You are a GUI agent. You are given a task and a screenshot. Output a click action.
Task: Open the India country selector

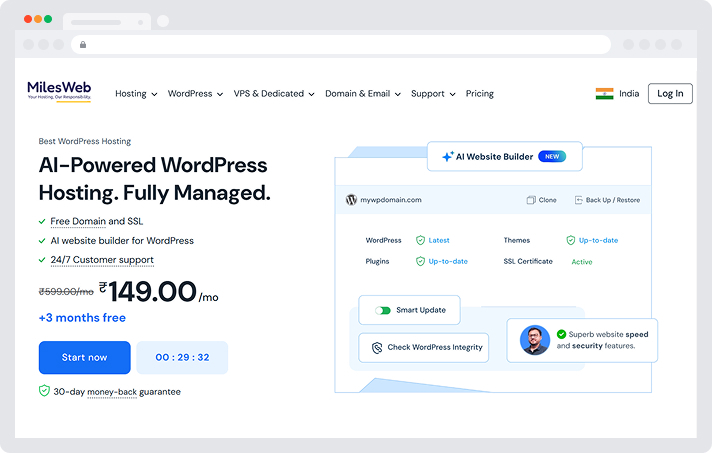click(x=617, y=94)
